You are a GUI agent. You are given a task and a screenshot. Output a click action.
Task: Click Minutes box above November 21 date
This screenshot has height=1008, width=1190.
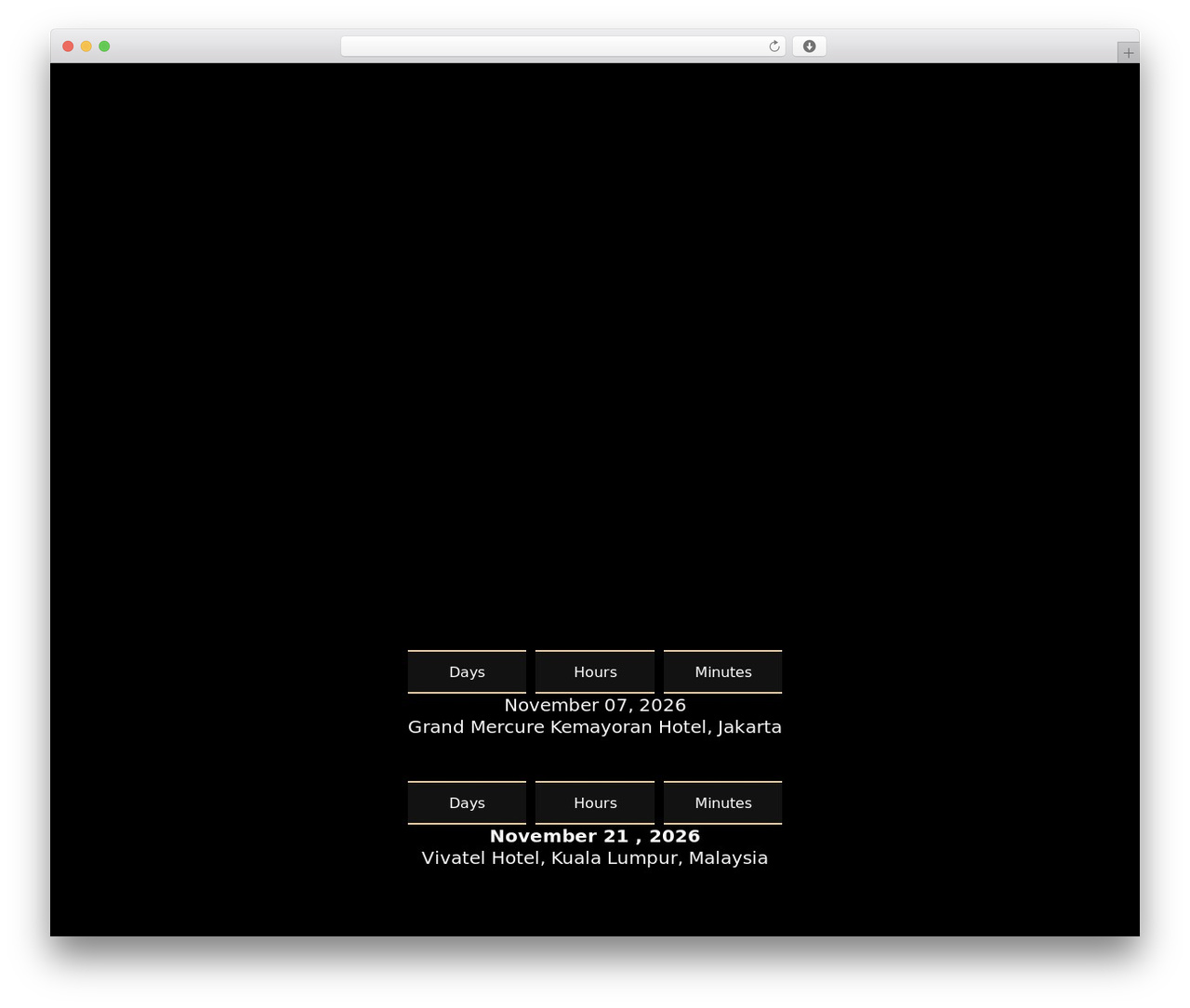tap(722, 802)
